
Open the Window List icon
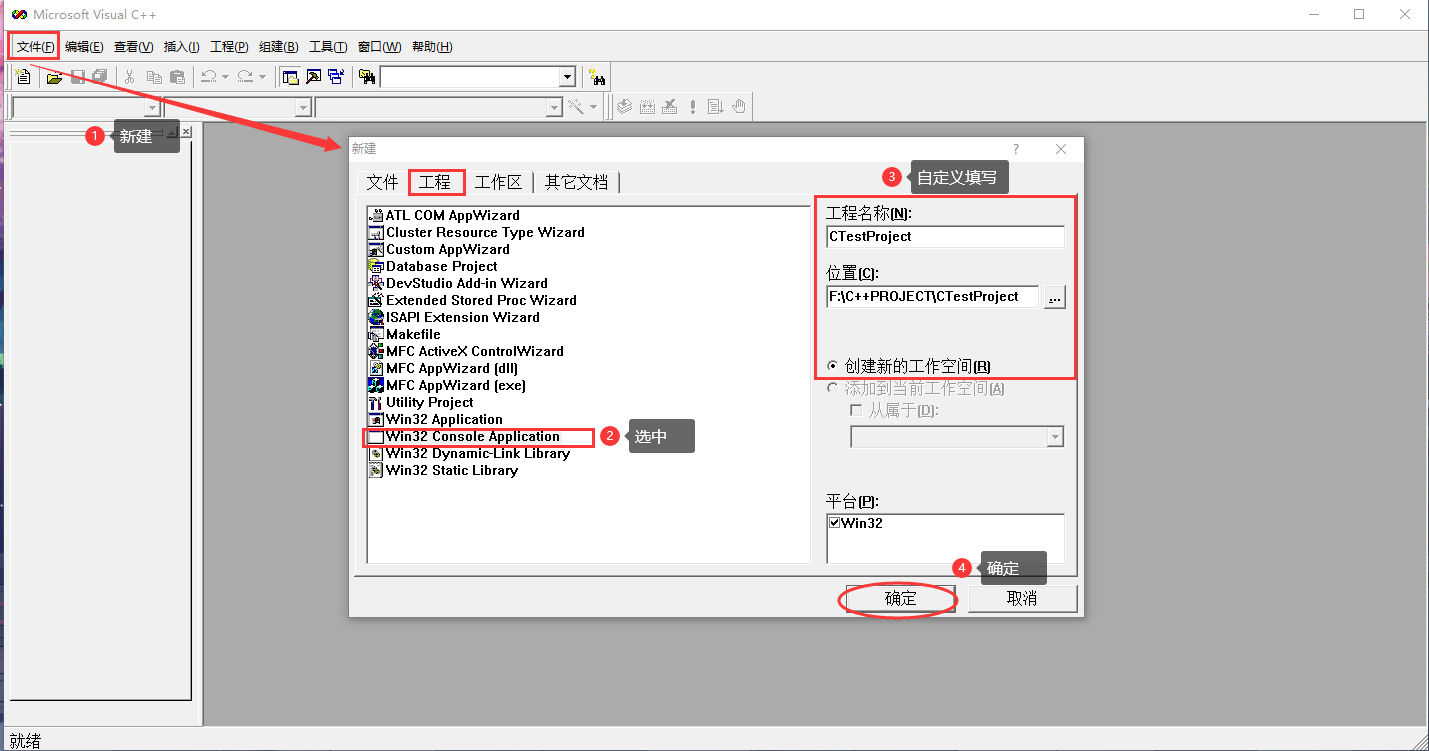coord(336,77)
